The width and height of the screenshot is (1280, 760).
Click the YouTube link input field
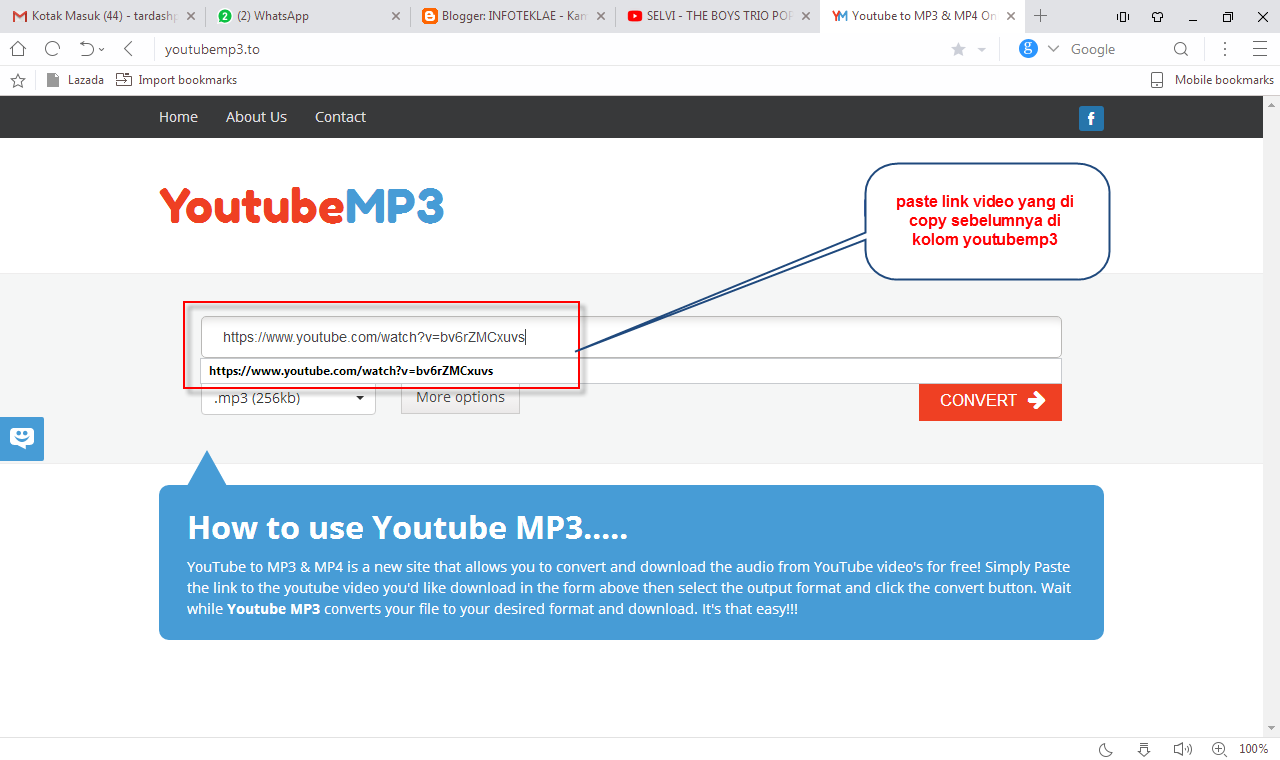631,337
